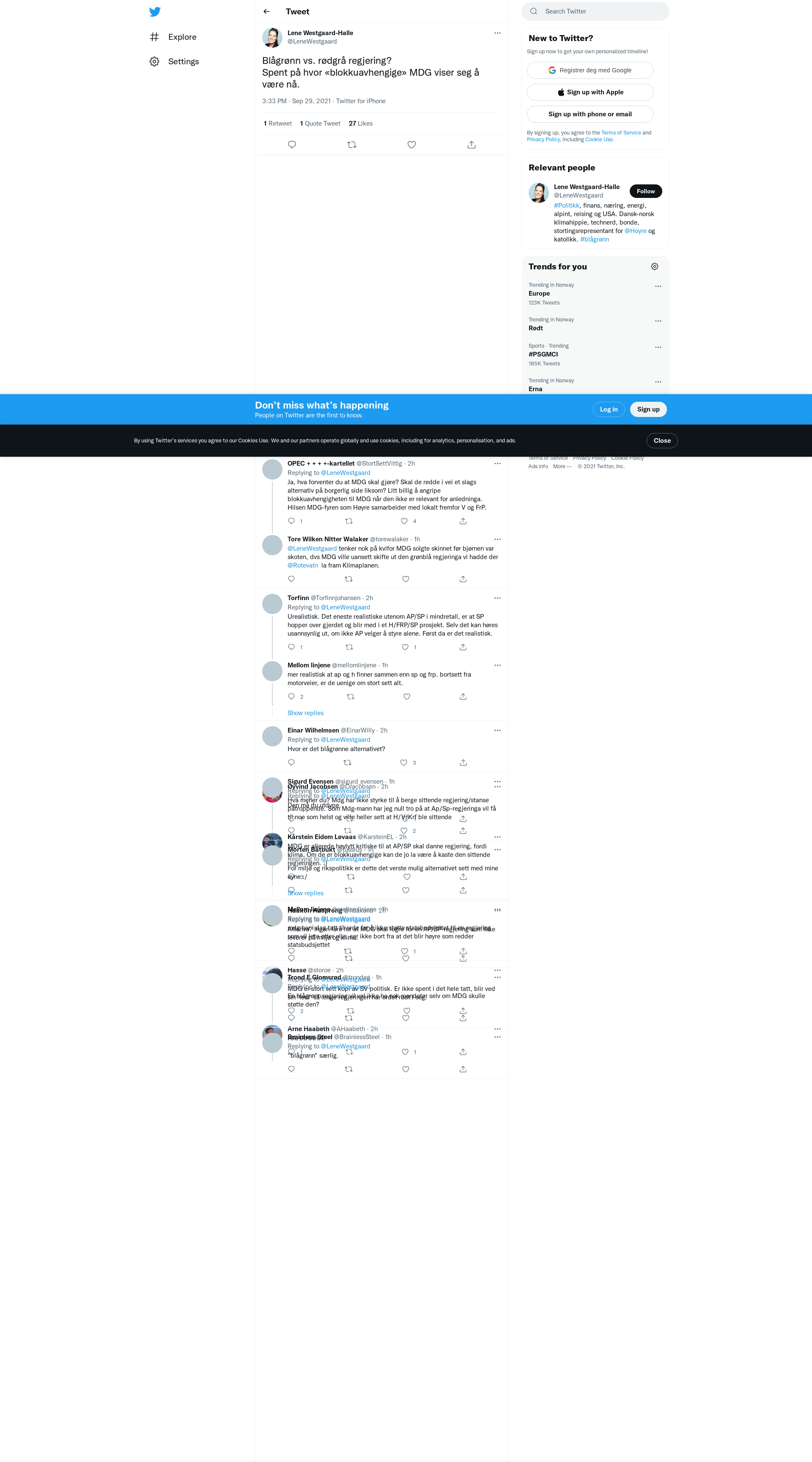Sign up using Google button
812x1462 pixels.
click(x=590, y=70)
